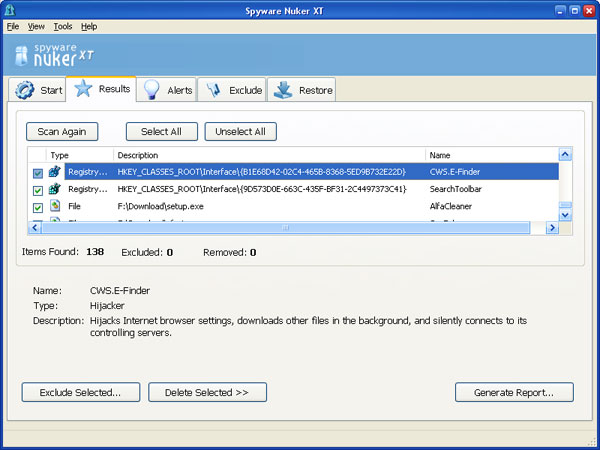
Task: Click the Removed: 0 counter
Action: tap(230, 253)
